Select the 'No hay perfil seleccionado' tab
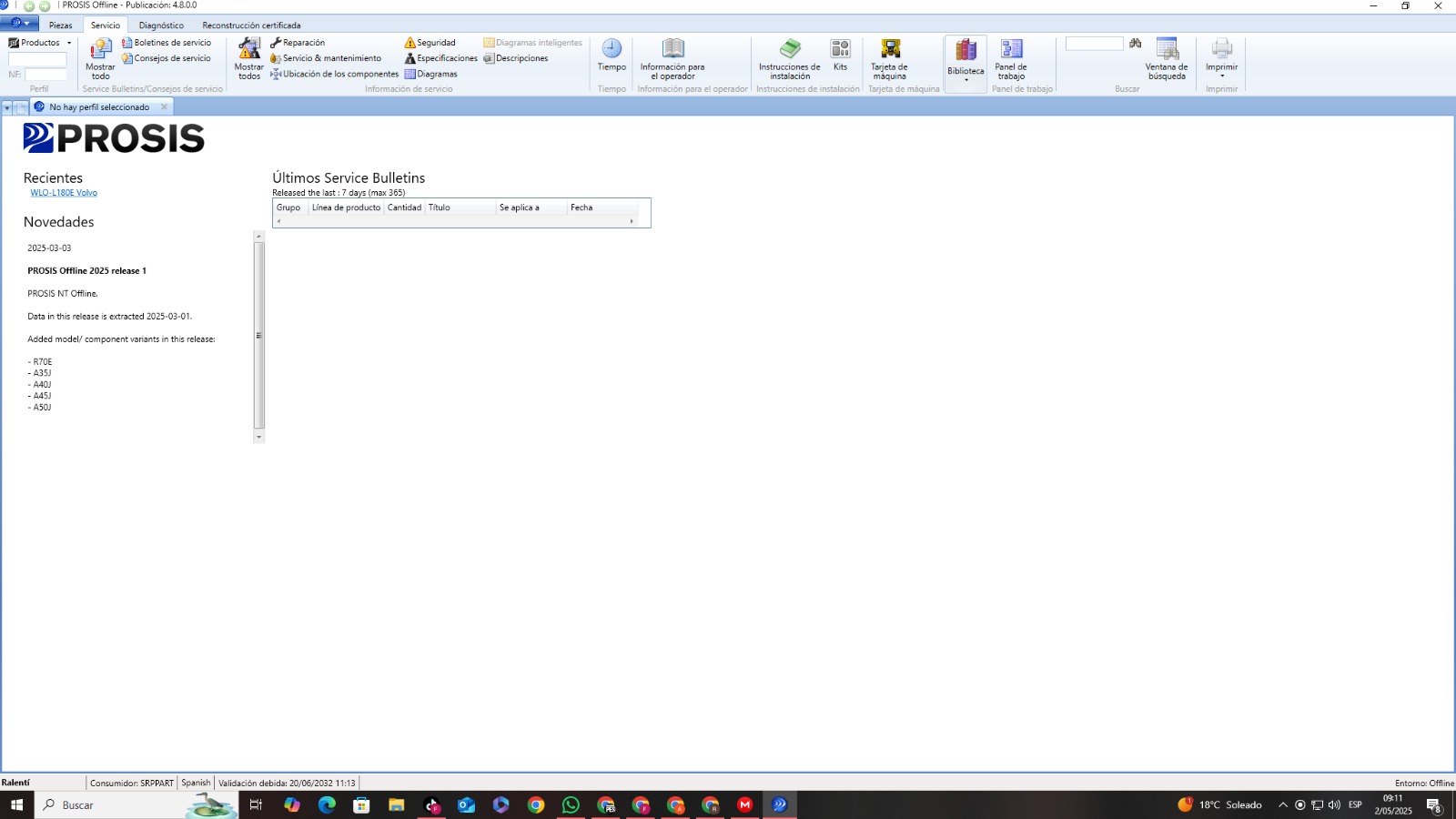 (x=100, y=106)
